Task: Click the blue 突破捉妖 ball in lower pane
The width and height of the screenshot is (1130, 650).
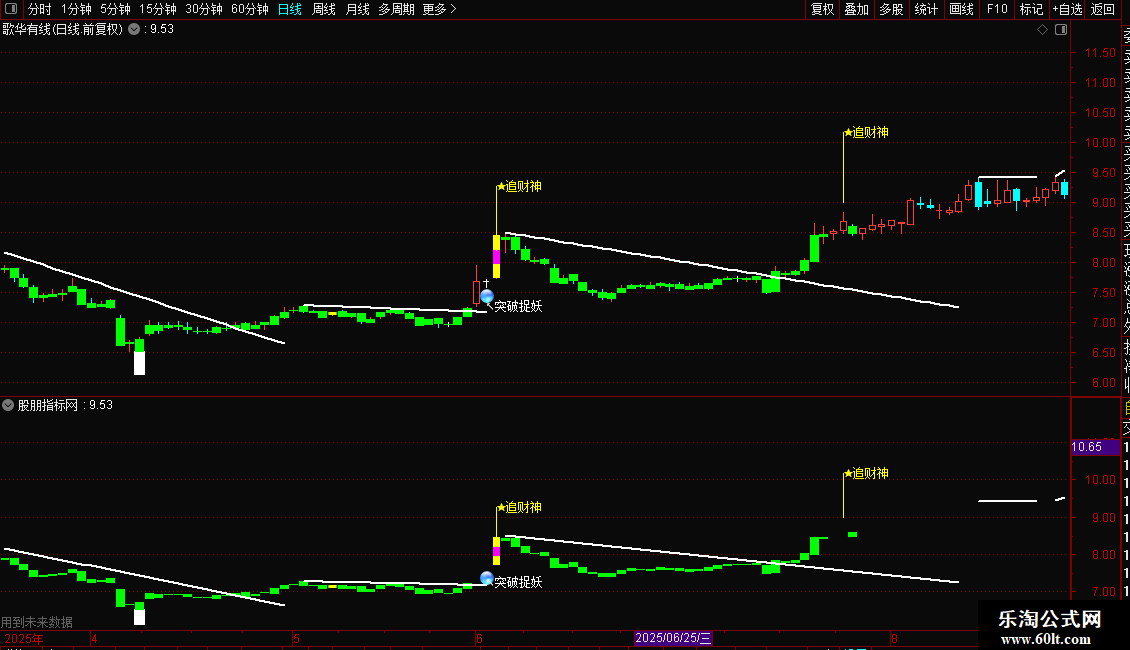Action: 486,578
